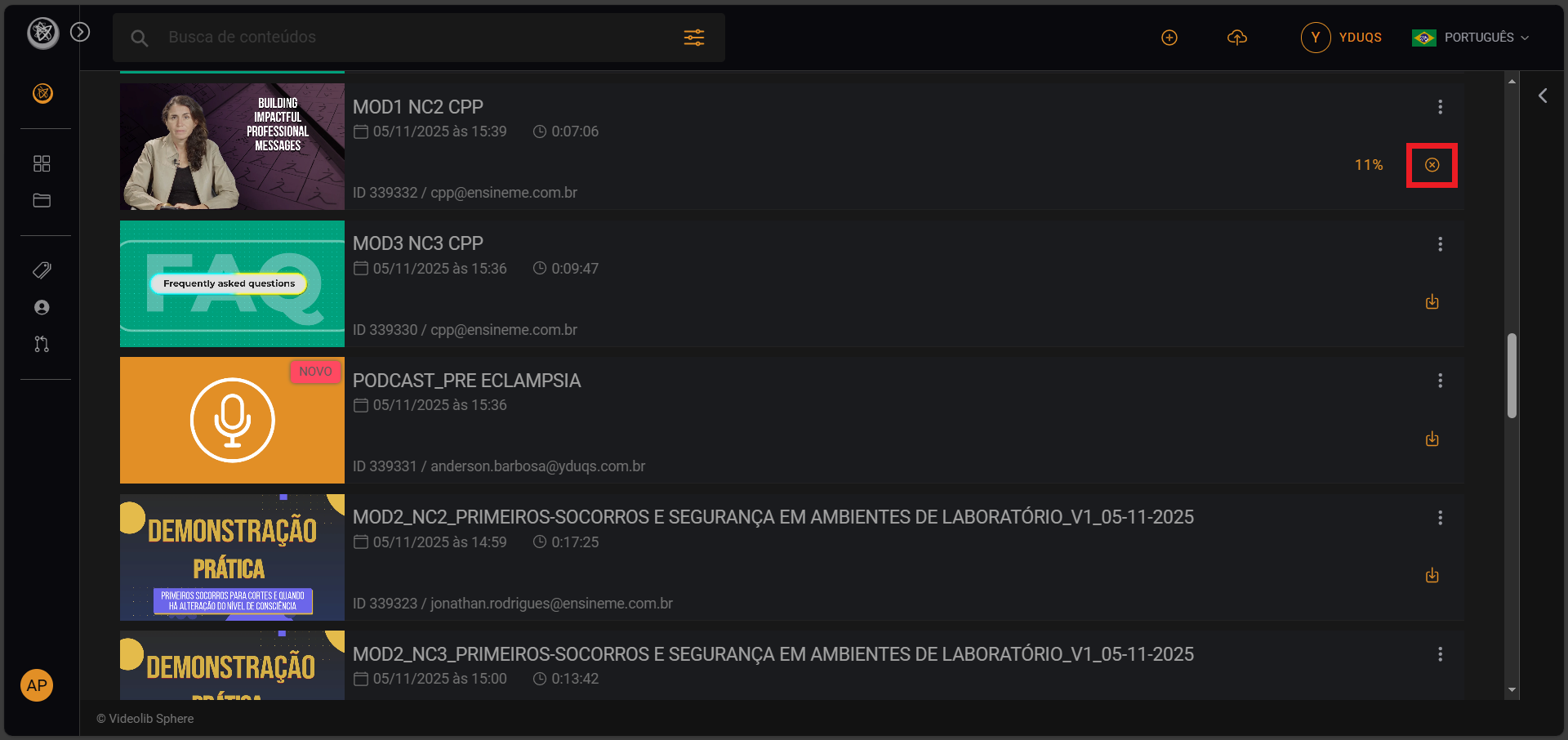The width and height of the screenshot is (1568, 740).
Task: Open the search filter settings icon
Action: (x=694, y=37)
